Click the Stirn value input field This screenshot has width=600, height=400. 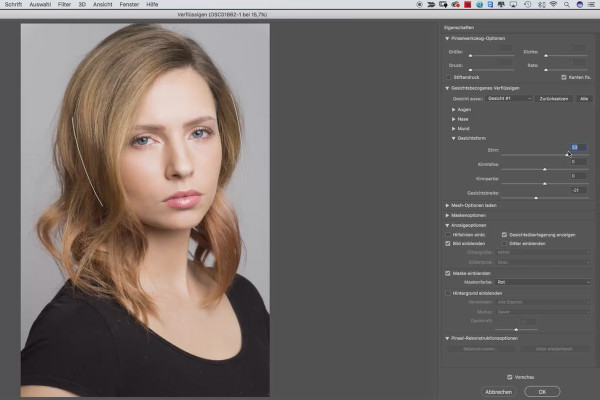[x=578, y=147]
